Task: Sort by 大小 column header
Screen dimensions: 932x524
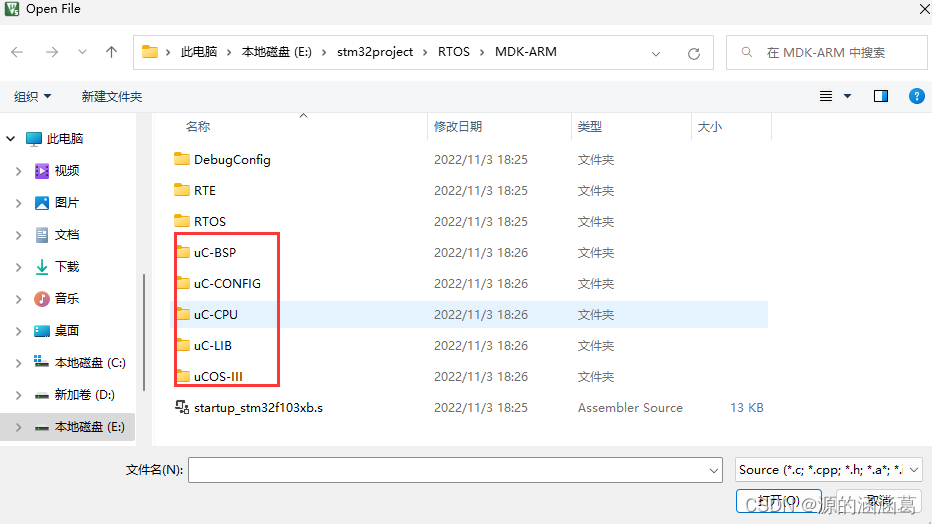Action: pyautogui.click(x=710, y=127)
